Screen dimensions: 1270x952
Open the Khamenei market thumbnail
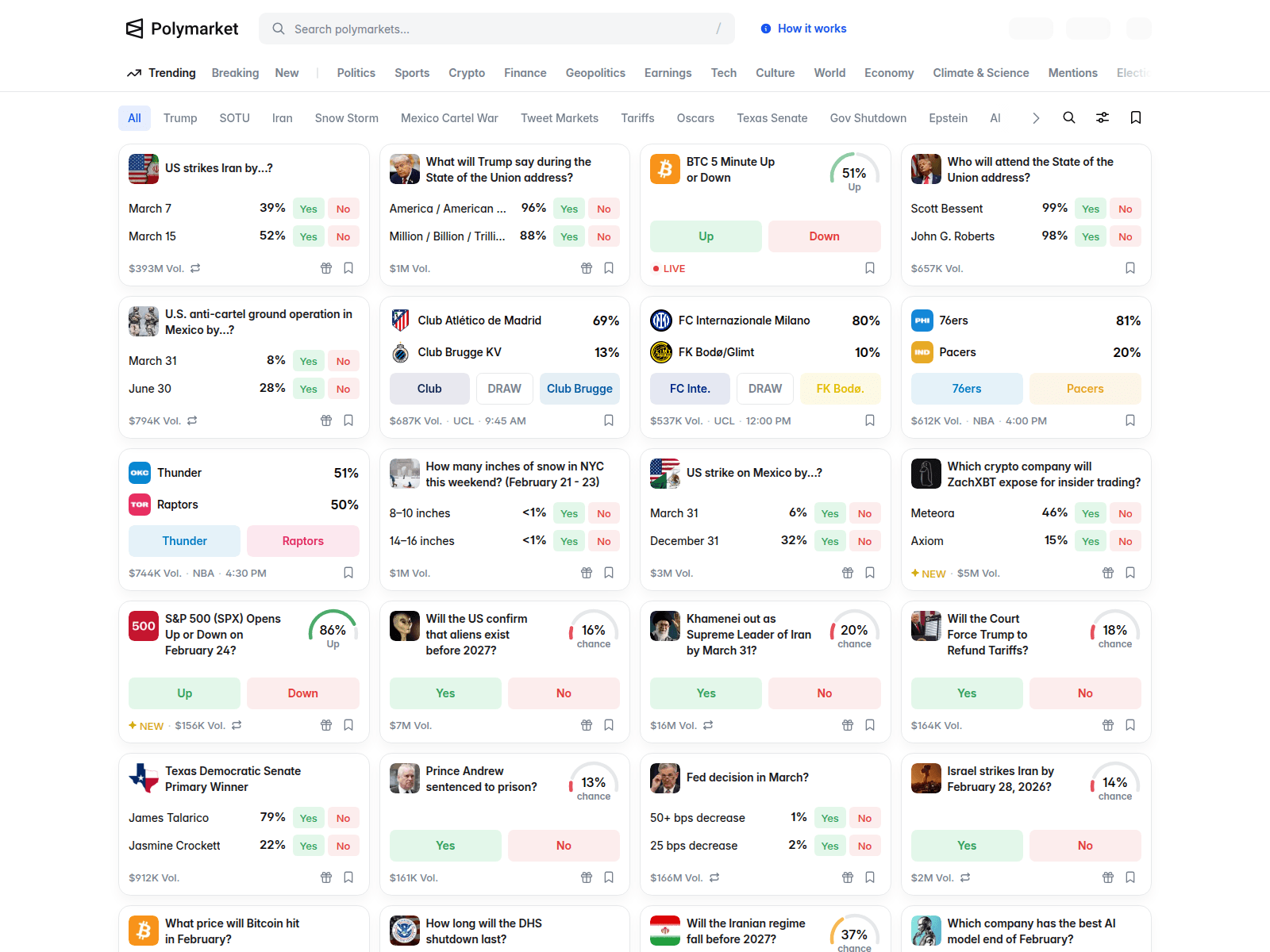click(x=665, y=626)
